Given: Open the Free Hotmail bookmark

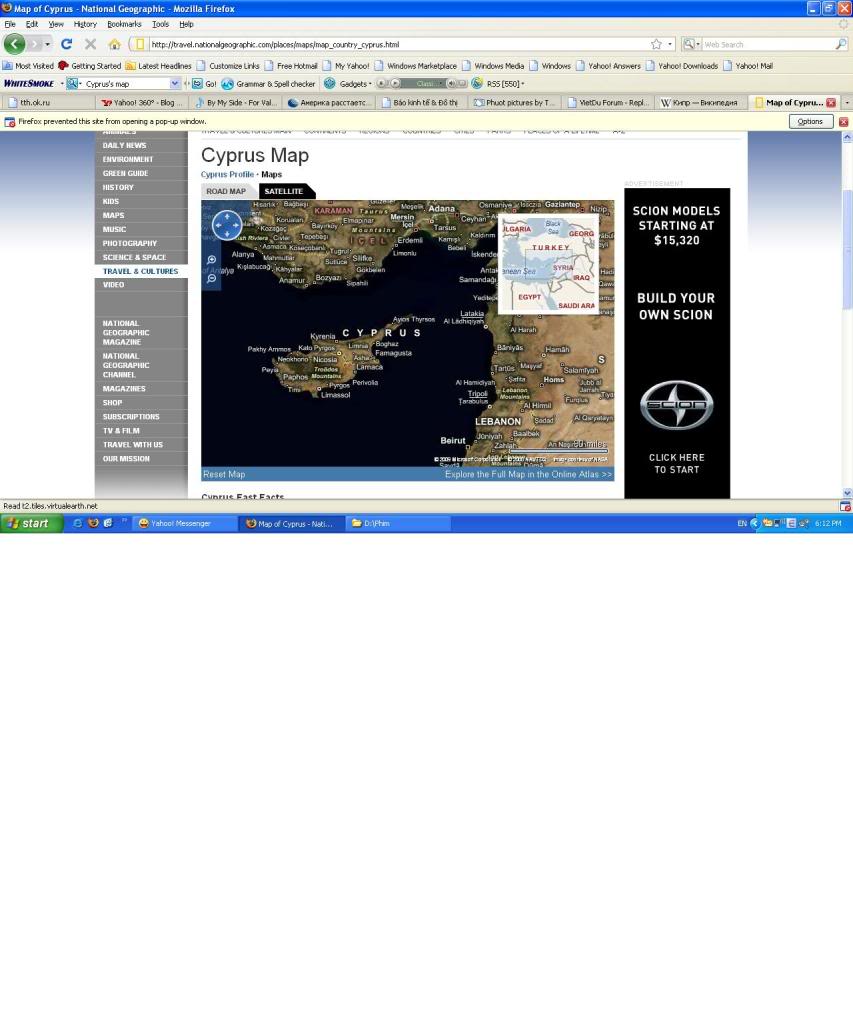Looking at the screenshot, I should pos(291,66).
